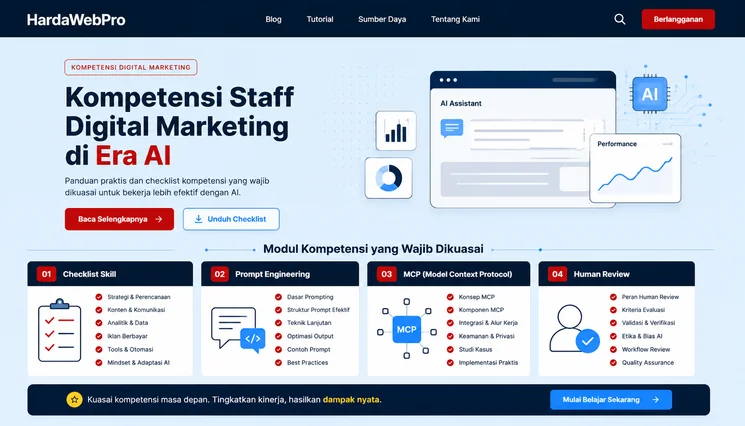Open the Tutorial menu item

pos(320,19)
